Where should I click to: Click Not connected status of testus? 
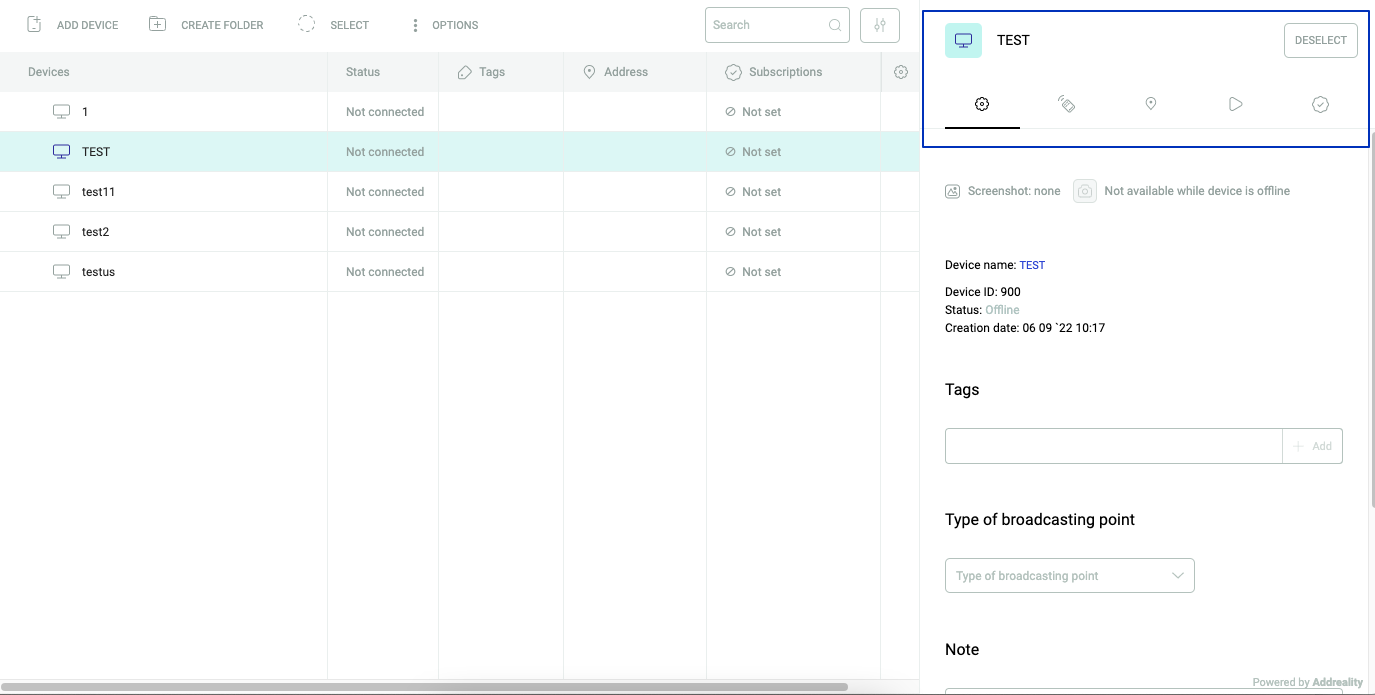pos(385,272)
